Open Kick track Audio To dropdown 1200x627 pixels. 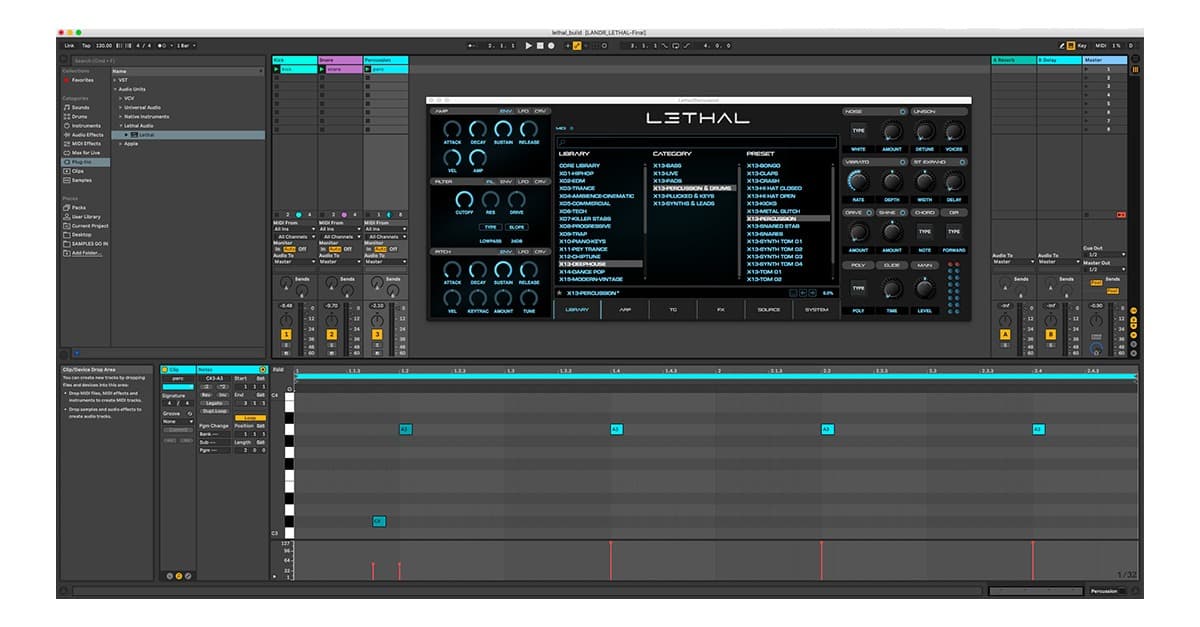[293, 261]
